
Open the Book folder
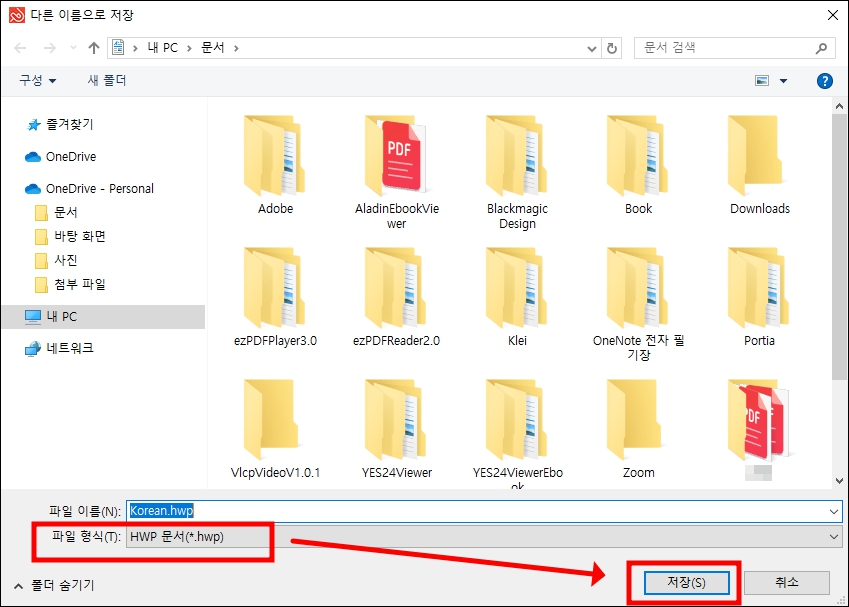pyautogui.click(x=638, y=165)
